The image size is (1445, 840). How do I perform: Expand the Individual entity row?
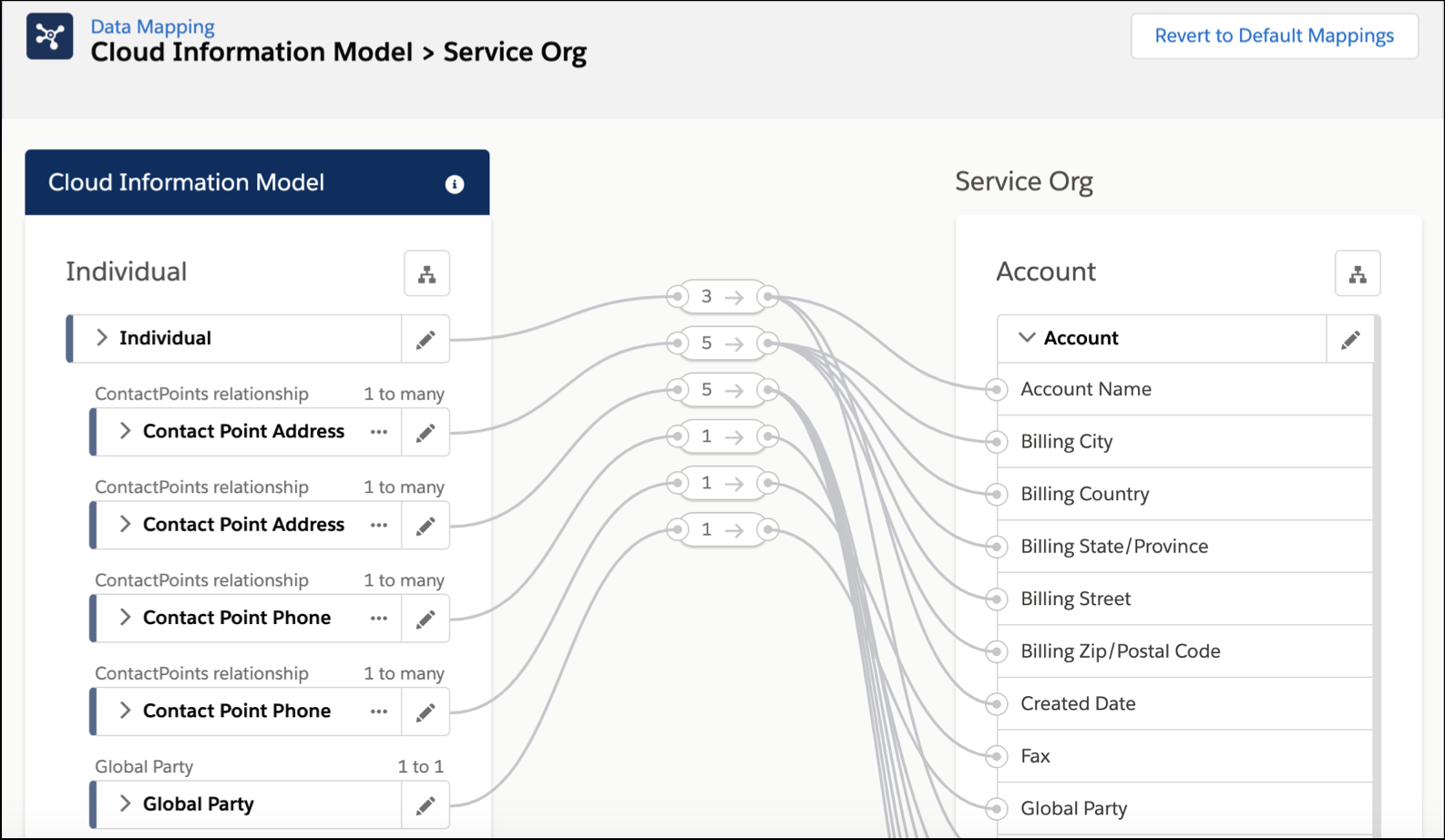102,338
